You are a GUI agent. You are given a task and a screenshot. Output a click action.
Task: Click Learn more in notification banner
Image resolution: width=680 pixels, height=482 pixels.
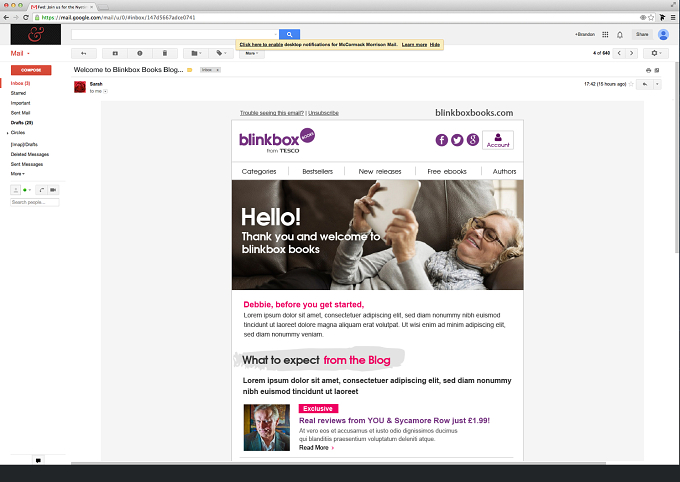[x=414, y=45]
